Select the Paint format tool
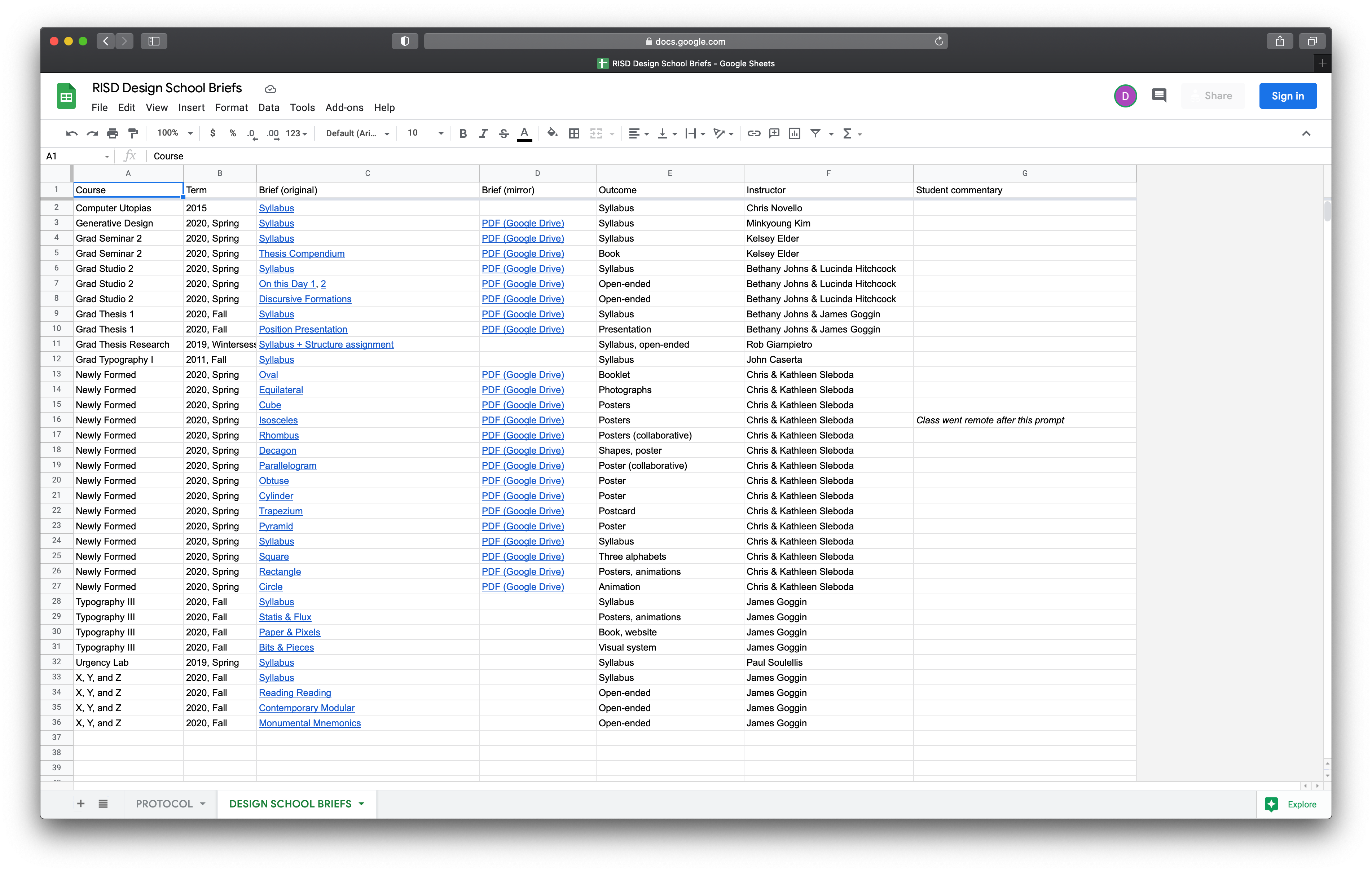Screen dimensions: 1372x872 133,133
